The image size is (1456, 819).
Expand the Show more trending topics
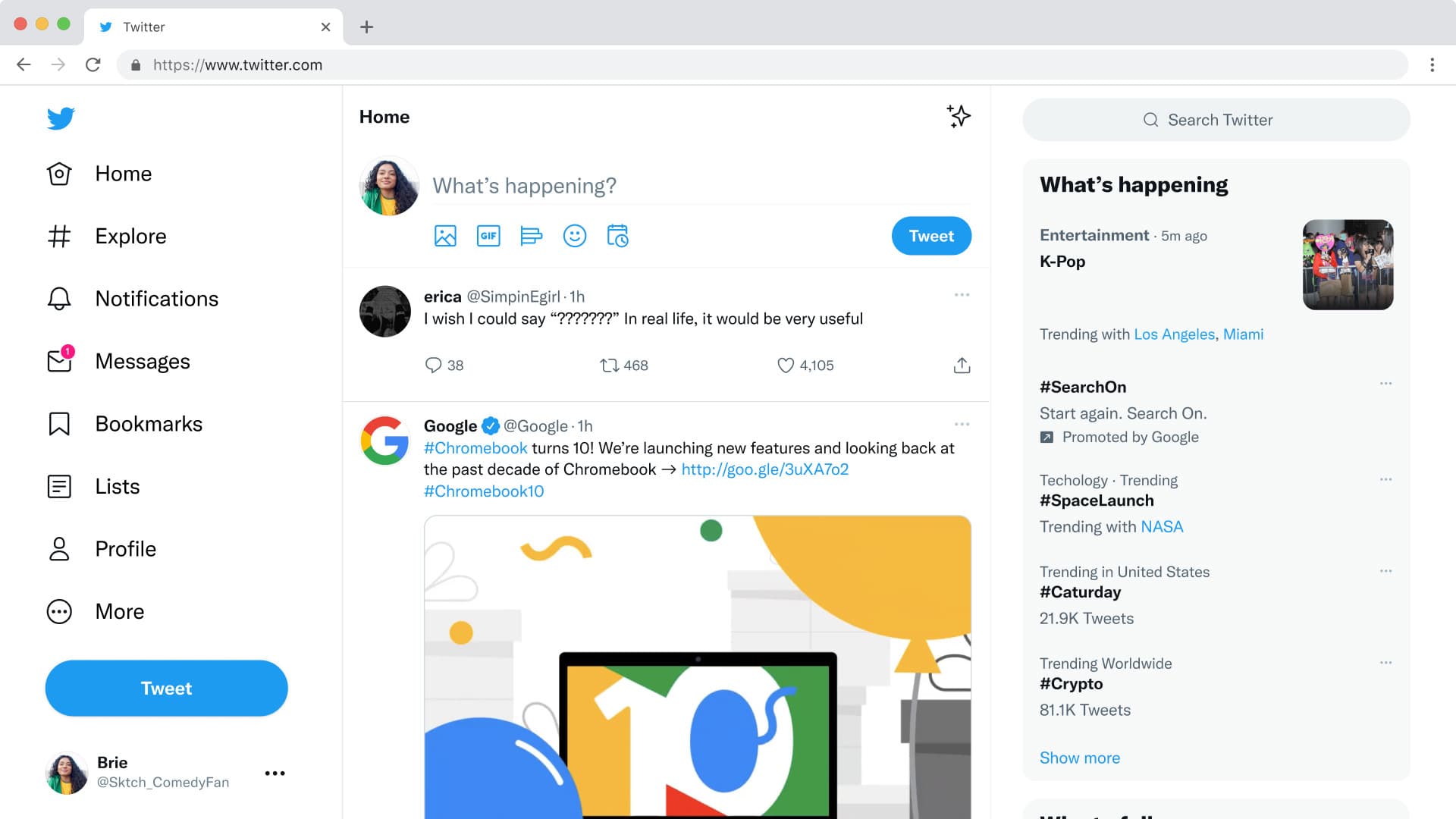(x=1079, y=757)
